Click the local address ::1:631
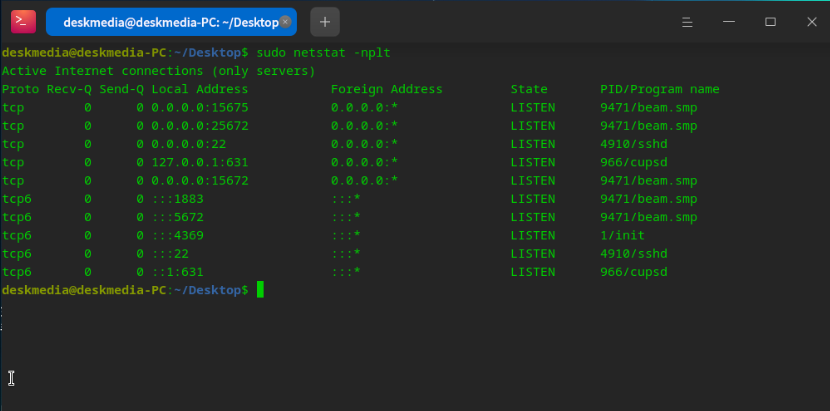 point(177,272)
